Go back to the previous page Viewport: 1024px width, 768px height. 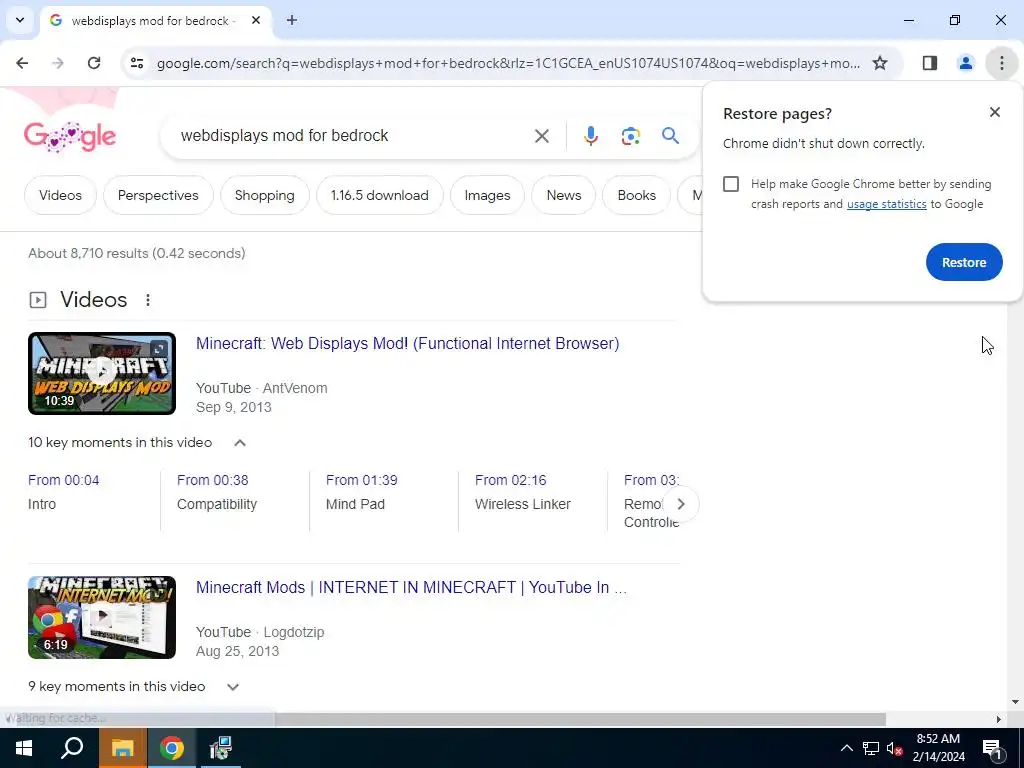(22, 63)
